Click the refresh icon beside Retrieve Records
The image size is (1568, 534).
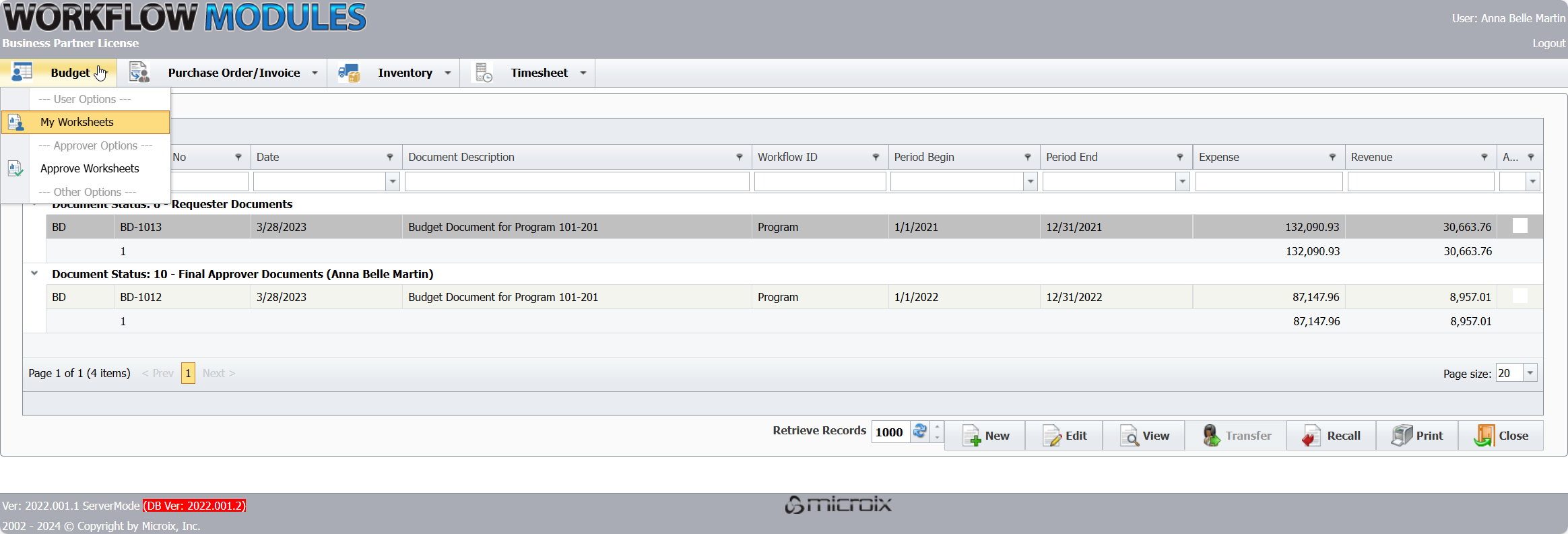919,431
